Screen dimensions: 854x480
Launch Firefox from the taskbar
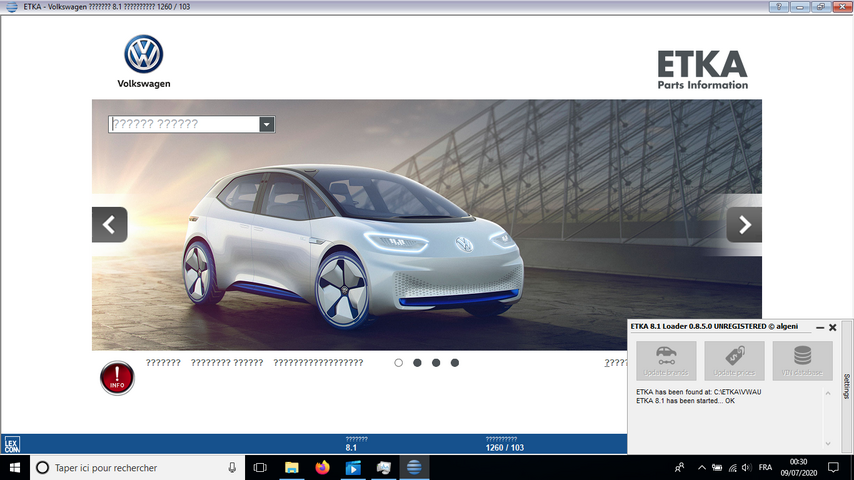[322, 467]
